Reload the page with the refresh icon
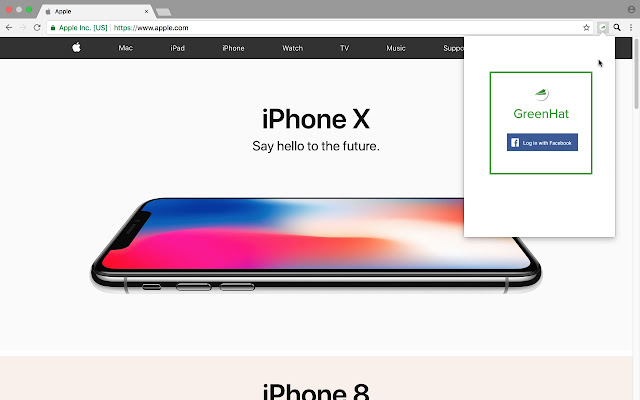640x400 pixels. (37, 28)
